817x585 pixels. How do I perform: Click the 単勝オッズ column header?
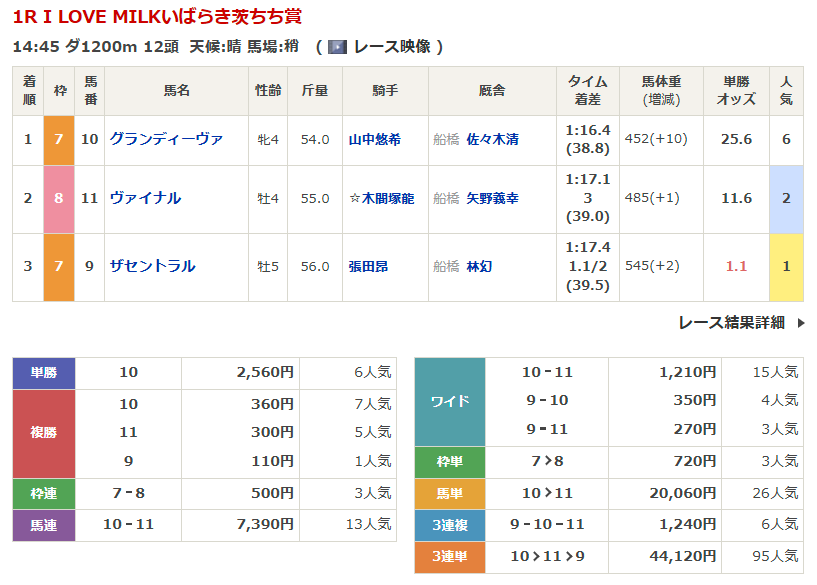(x=736, y=91)
